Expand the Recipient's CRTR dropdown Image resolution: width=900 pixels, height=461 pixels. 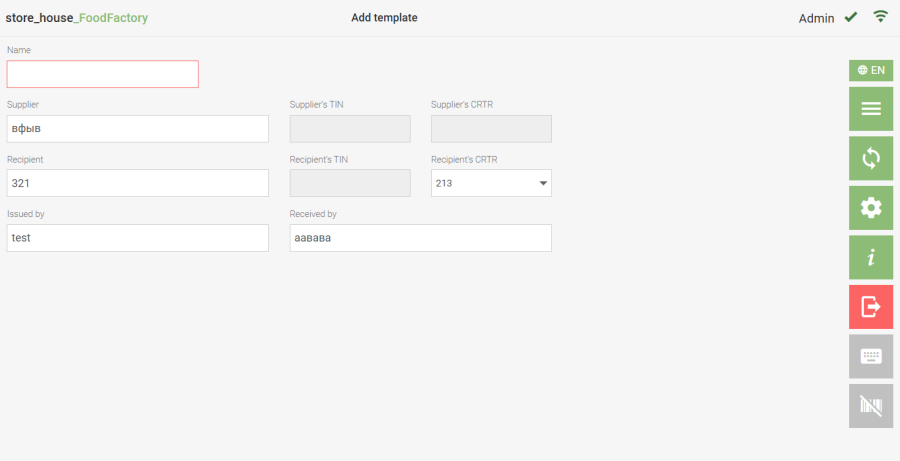491,183
